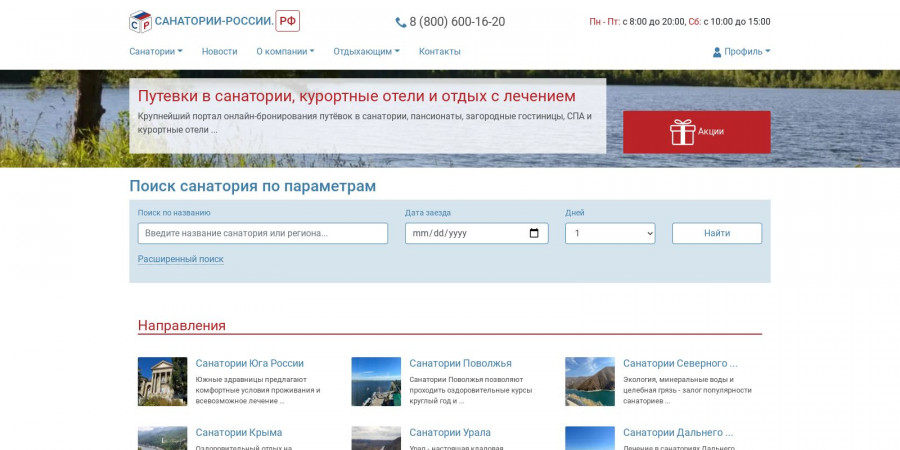Viewport: 900px width, 450px height.
Task: Click САНАТОРИИ-РОССИИ site name text
Action: (x=215, y=22)
